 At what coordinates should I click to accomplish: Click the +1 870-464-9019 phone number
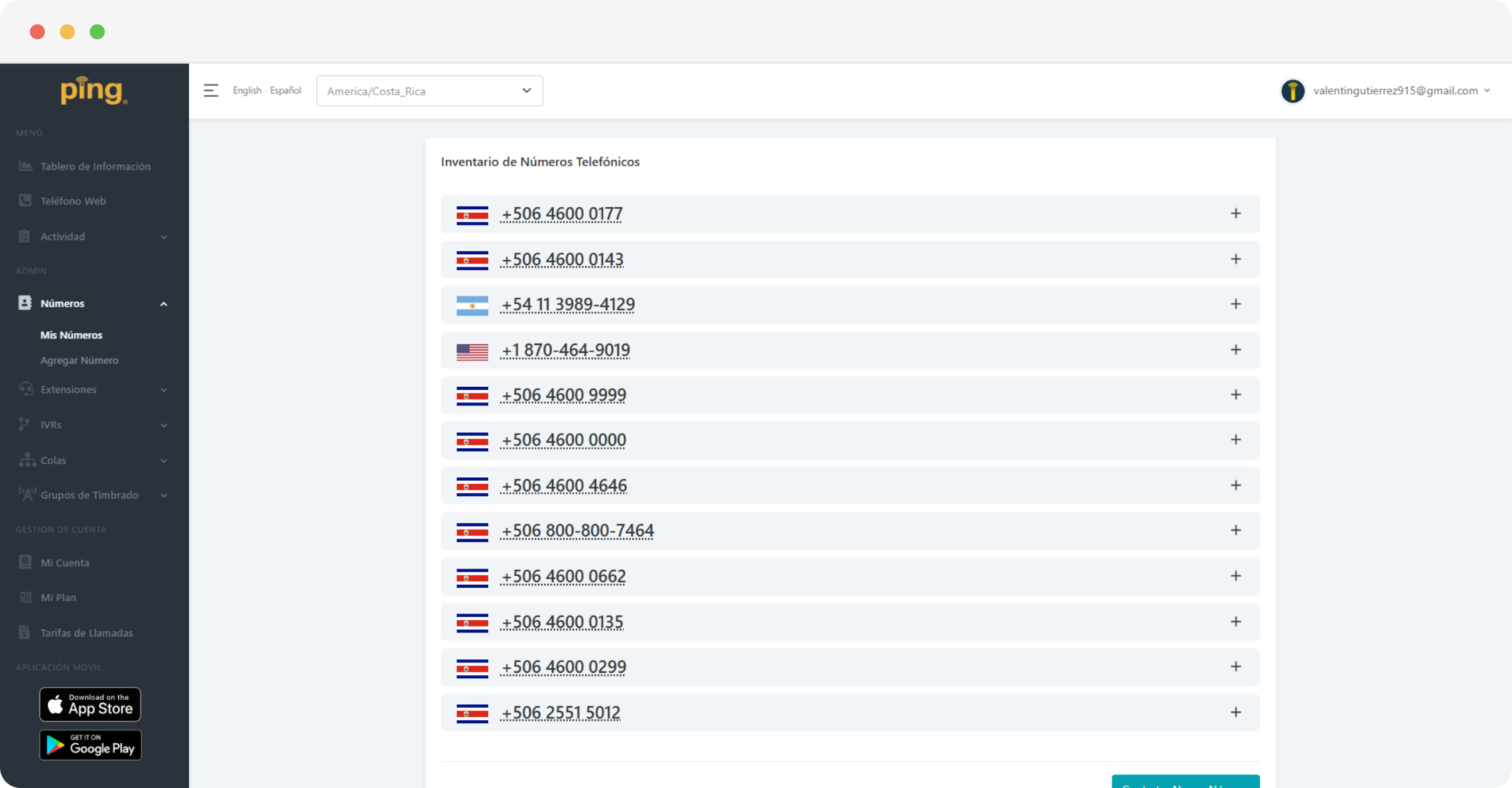pyautogui.click(x=565, y=350)
